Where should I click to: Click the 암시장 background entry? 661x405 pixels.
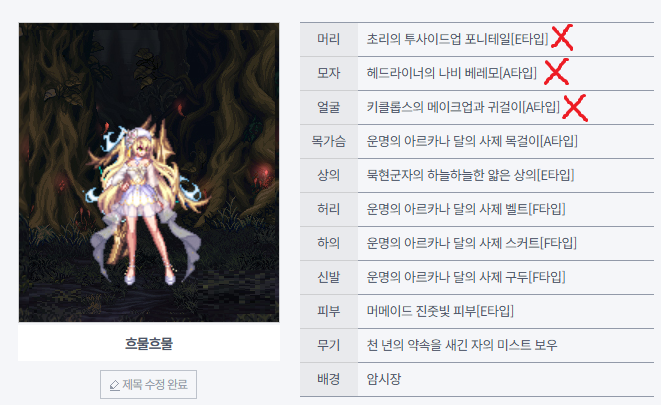tap(384, 379)
